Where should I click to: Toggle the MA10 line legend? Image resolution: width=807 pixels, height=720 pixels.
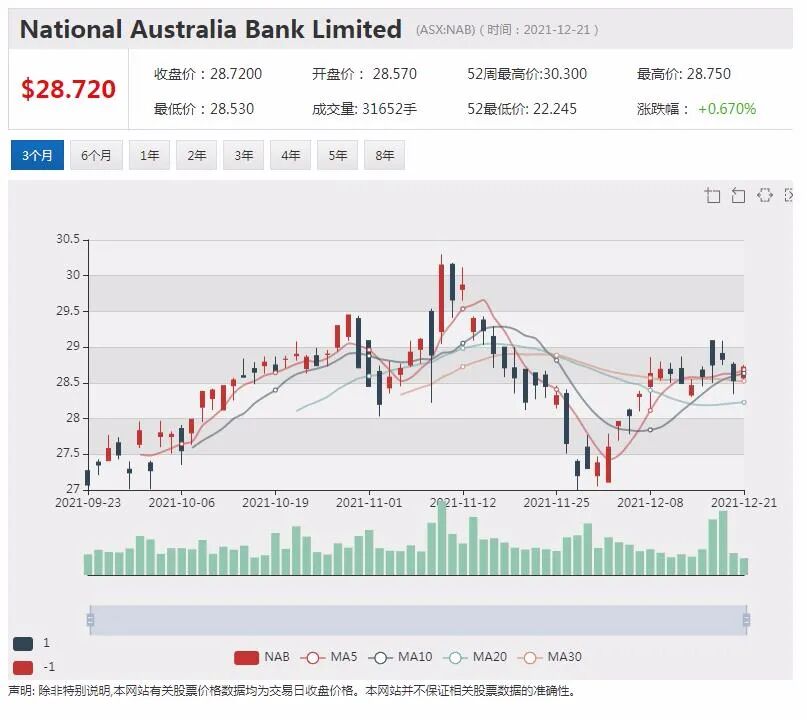pos(400,657)
